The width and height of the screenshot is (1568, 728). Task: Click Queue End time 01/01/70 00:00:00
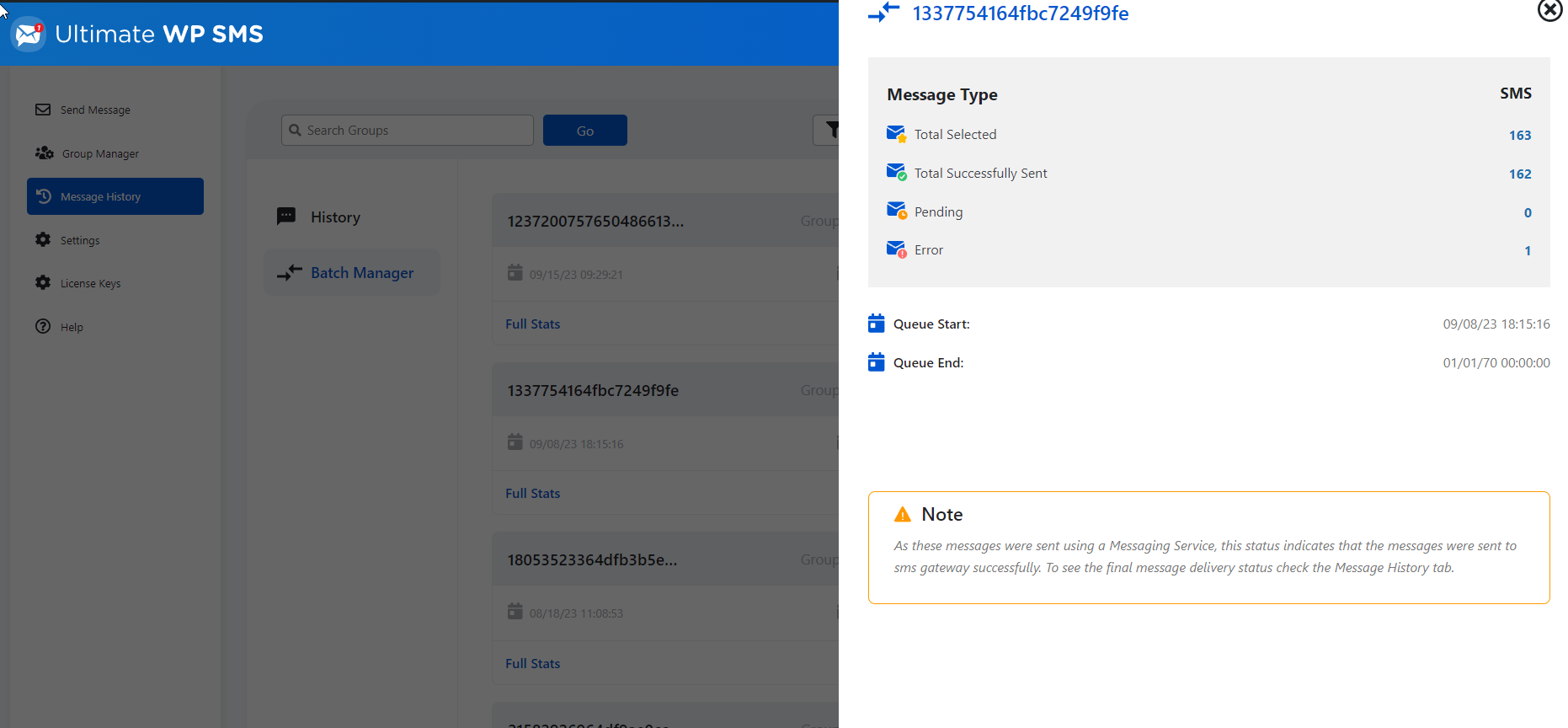pos(1496,363)
